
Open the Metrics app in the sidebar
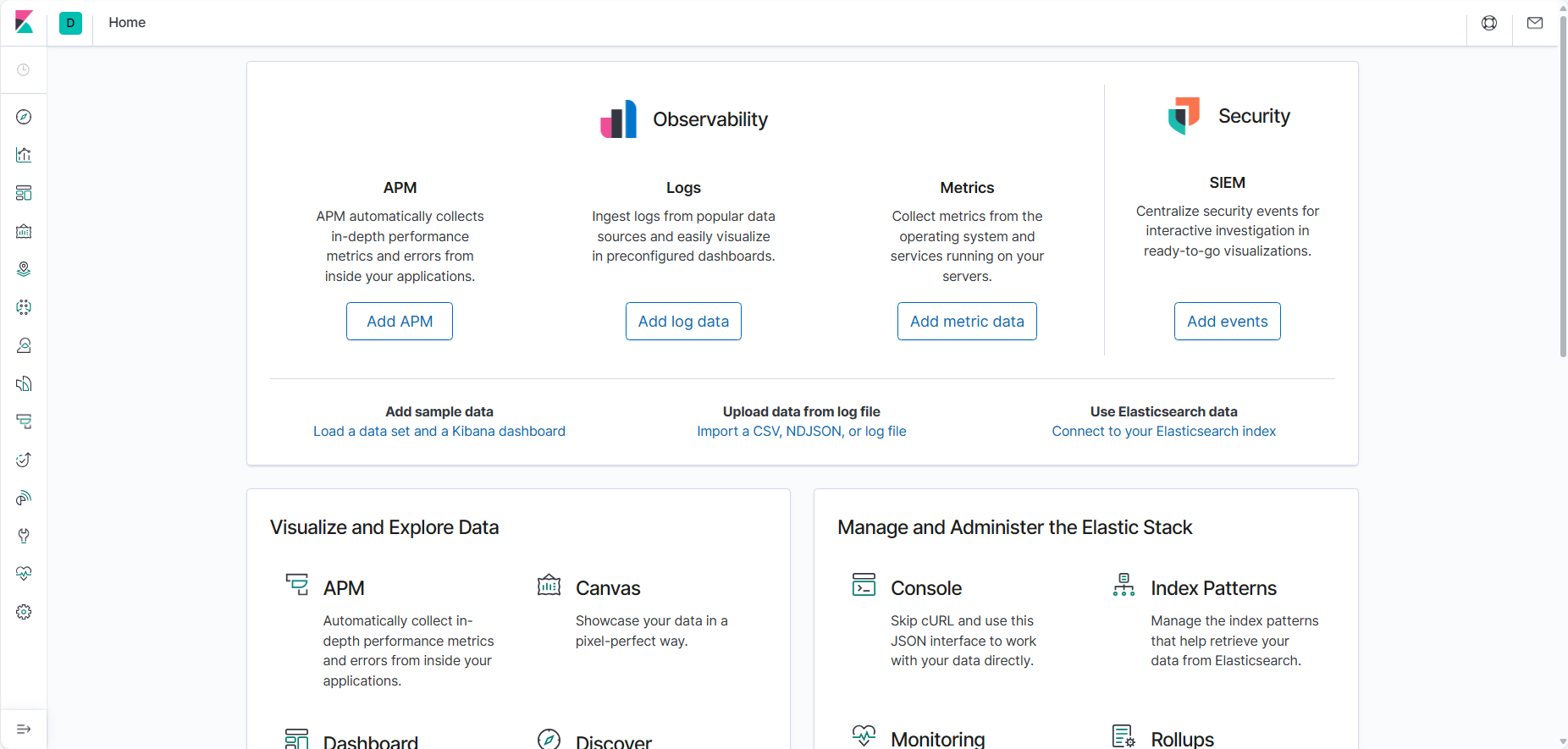[x=24, y=345]
